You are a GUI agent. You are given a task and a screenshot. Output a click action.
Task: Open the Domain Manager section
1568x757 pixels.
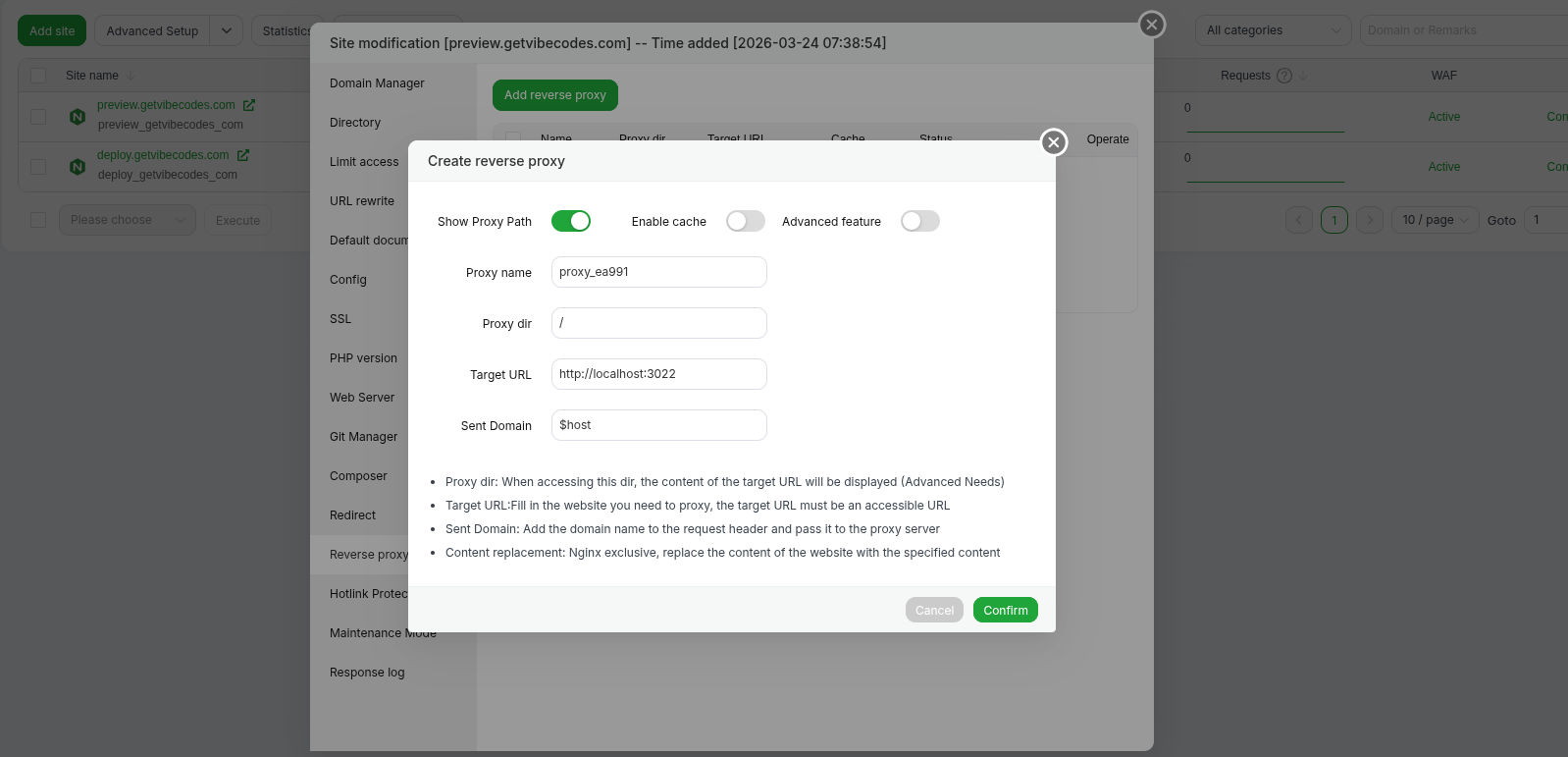[377, 83]
